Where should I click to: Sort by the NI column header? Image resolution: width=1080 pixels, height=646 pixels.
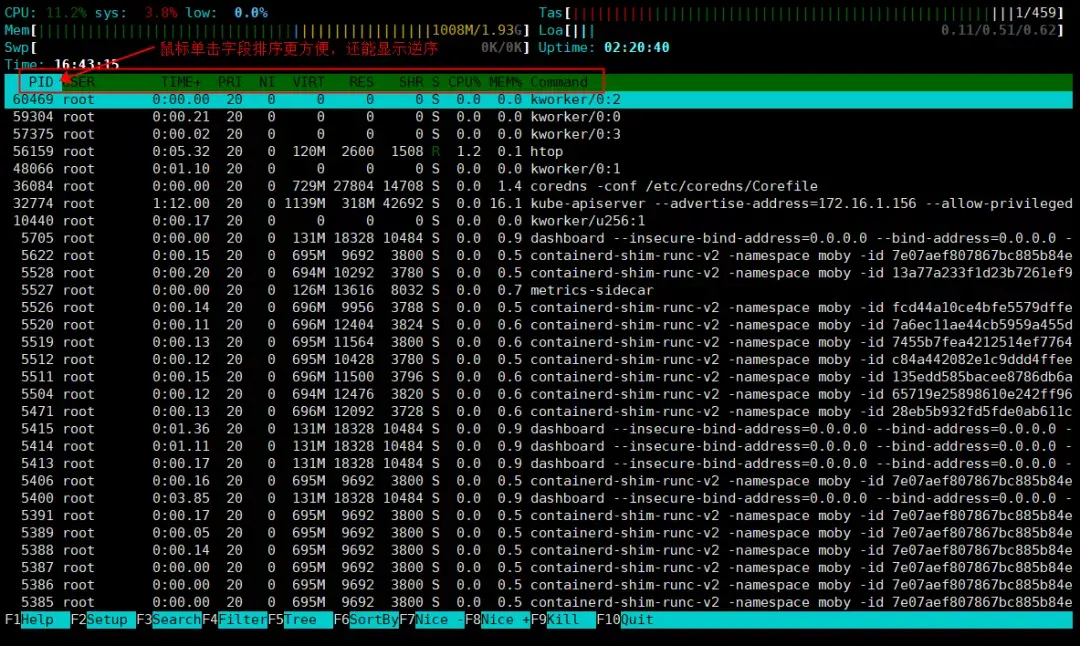(x=267, y=82)
